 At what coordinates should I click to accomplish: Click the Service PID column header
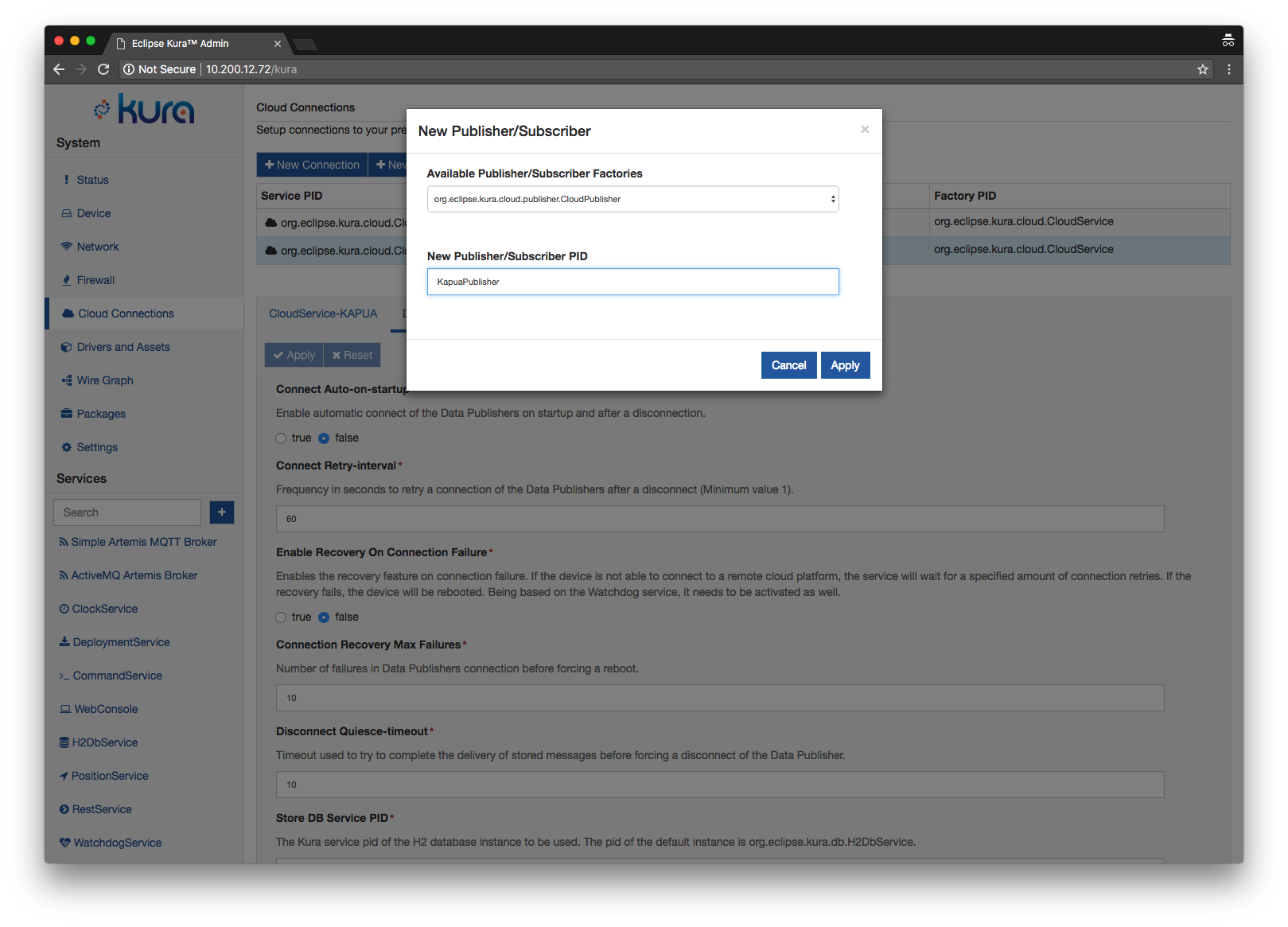(292, 196)
